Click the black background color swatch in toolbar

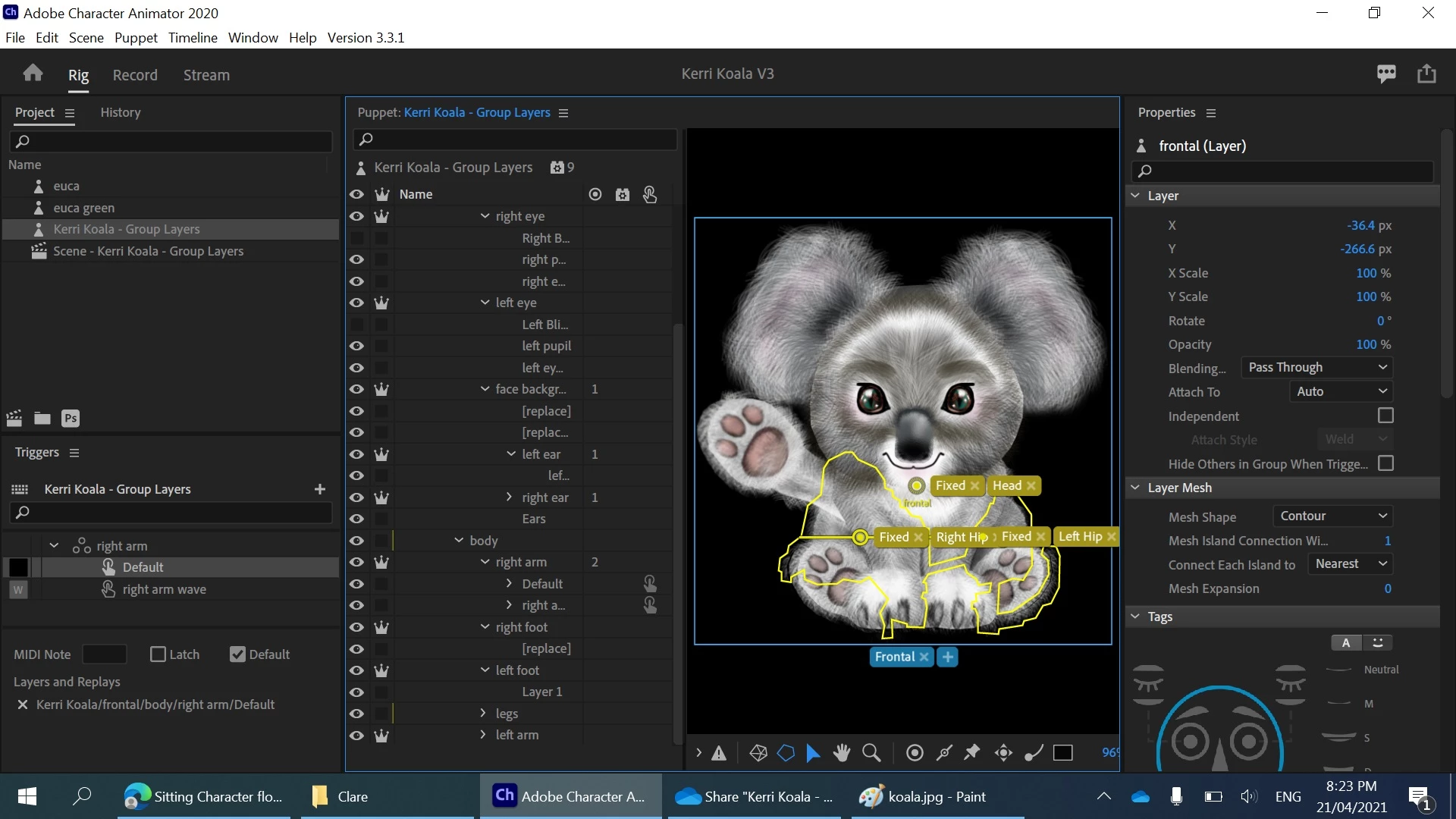[x=1063, y=752]
